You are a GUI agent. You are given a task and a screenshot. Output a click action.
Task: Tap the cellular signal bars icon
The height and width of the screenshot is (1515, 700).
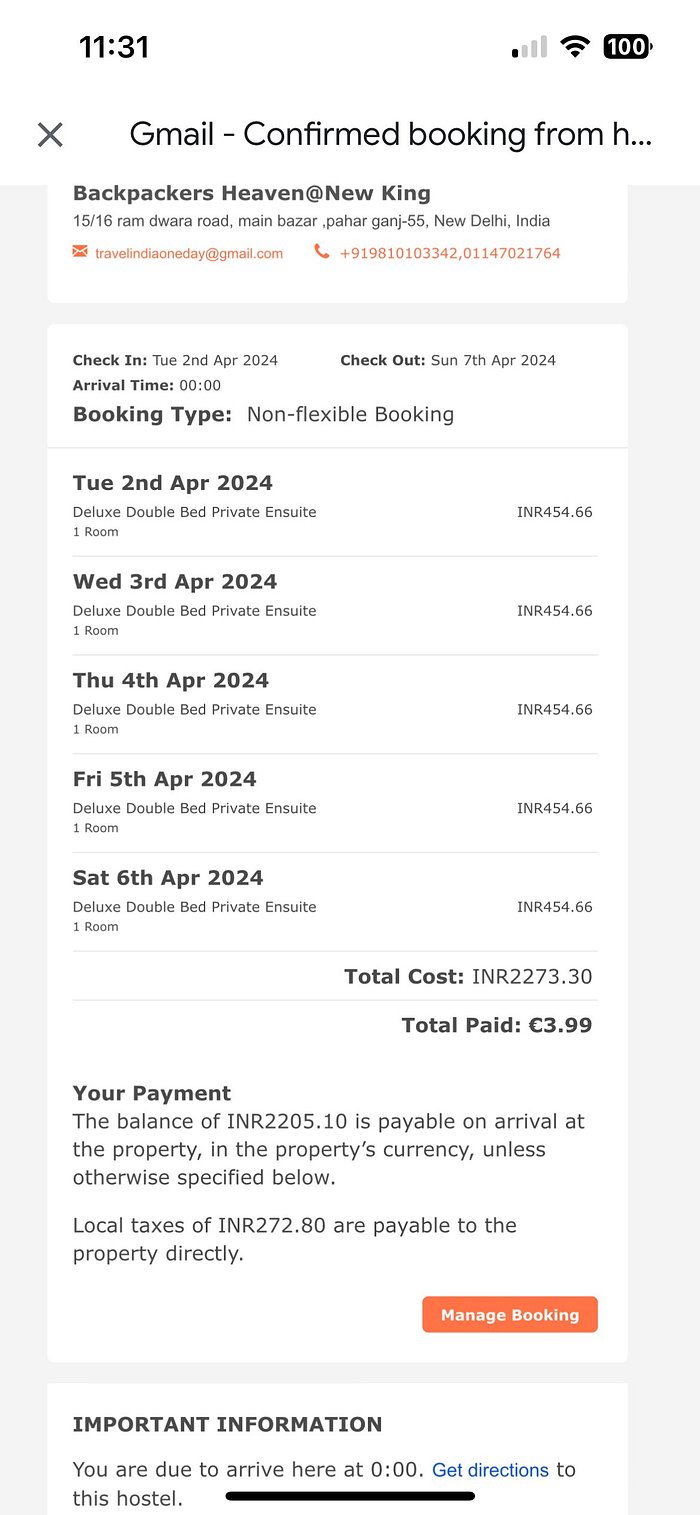pyautogui.click(x=529, y=47)
